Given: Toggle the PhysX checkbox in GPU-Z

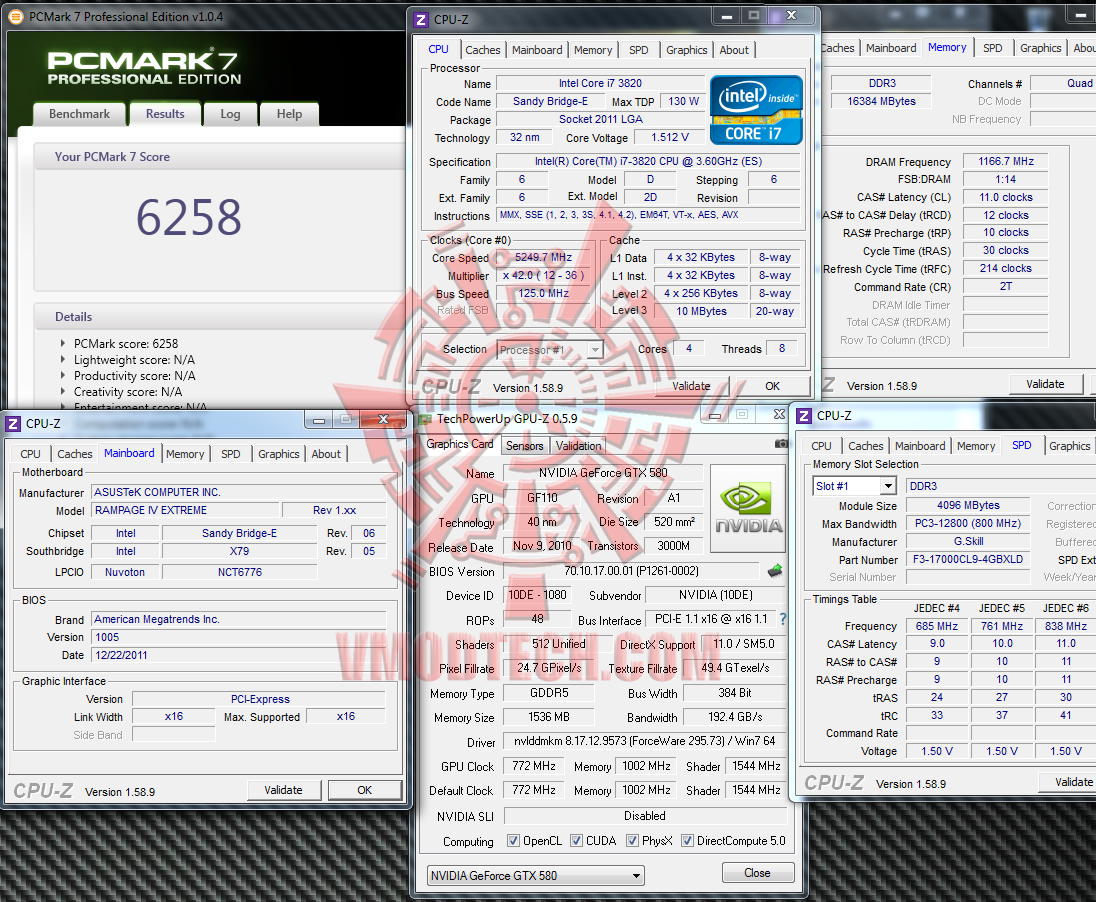Looking at the screenshot, I should point(632,840).
